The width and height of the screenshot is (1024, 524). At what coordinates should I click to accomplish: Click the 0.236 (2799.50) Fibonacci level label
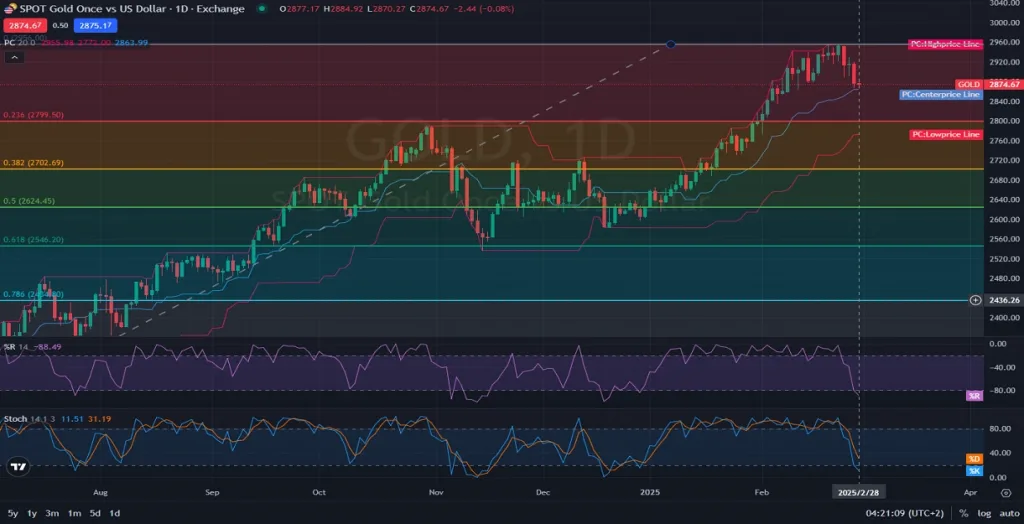(x=33, y=115)
